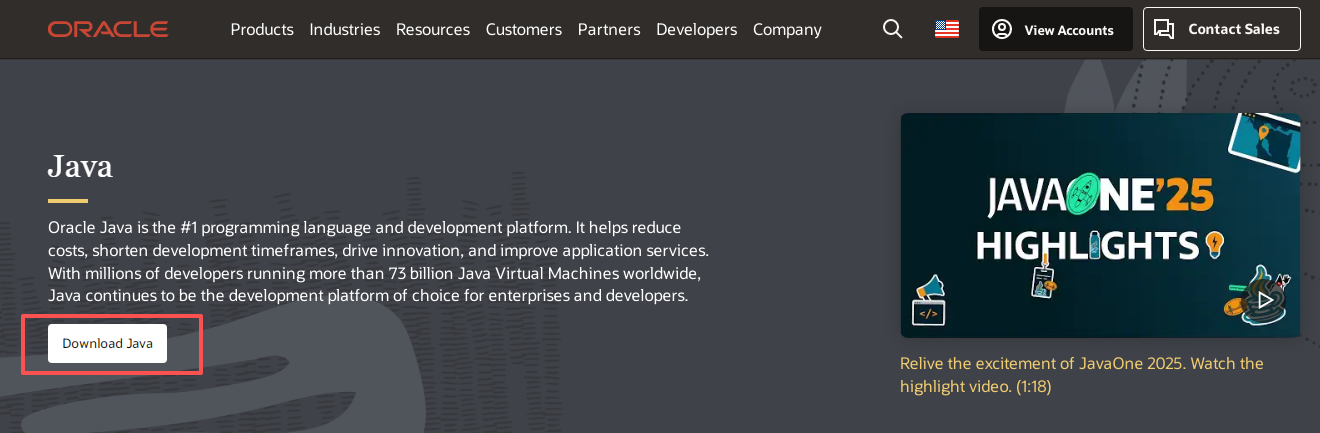Open the site search magnifier
This screenshot has height=433, width=1320.
pyautogui.click(x=893, y=29)
